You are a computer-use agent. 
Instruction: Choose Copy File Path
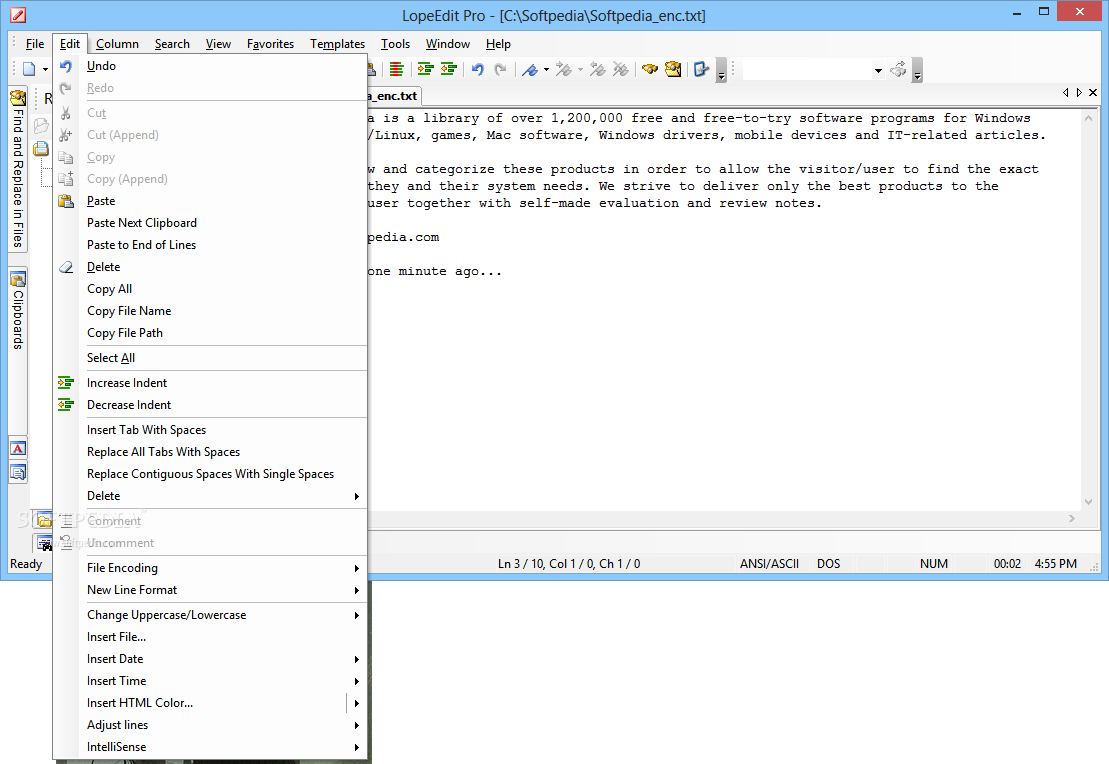[x=210, y=332]
